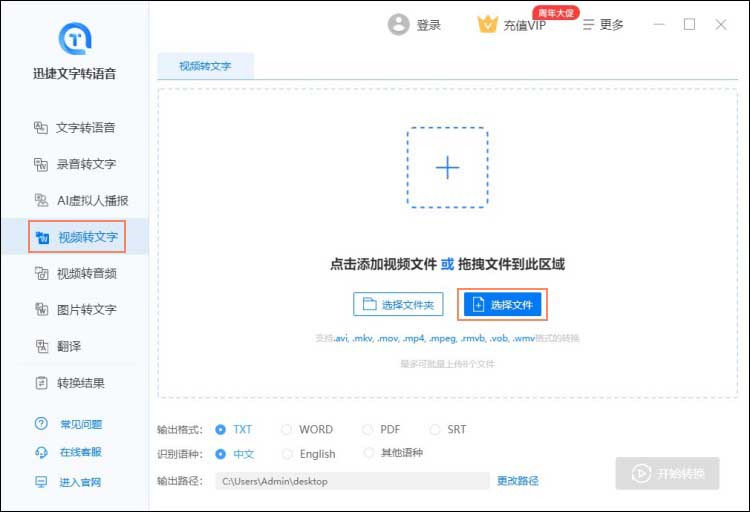Open 充值VIP recharge link
Viewport: 750px width, 512px height.
pyautogui.click(x=525, y=25)
